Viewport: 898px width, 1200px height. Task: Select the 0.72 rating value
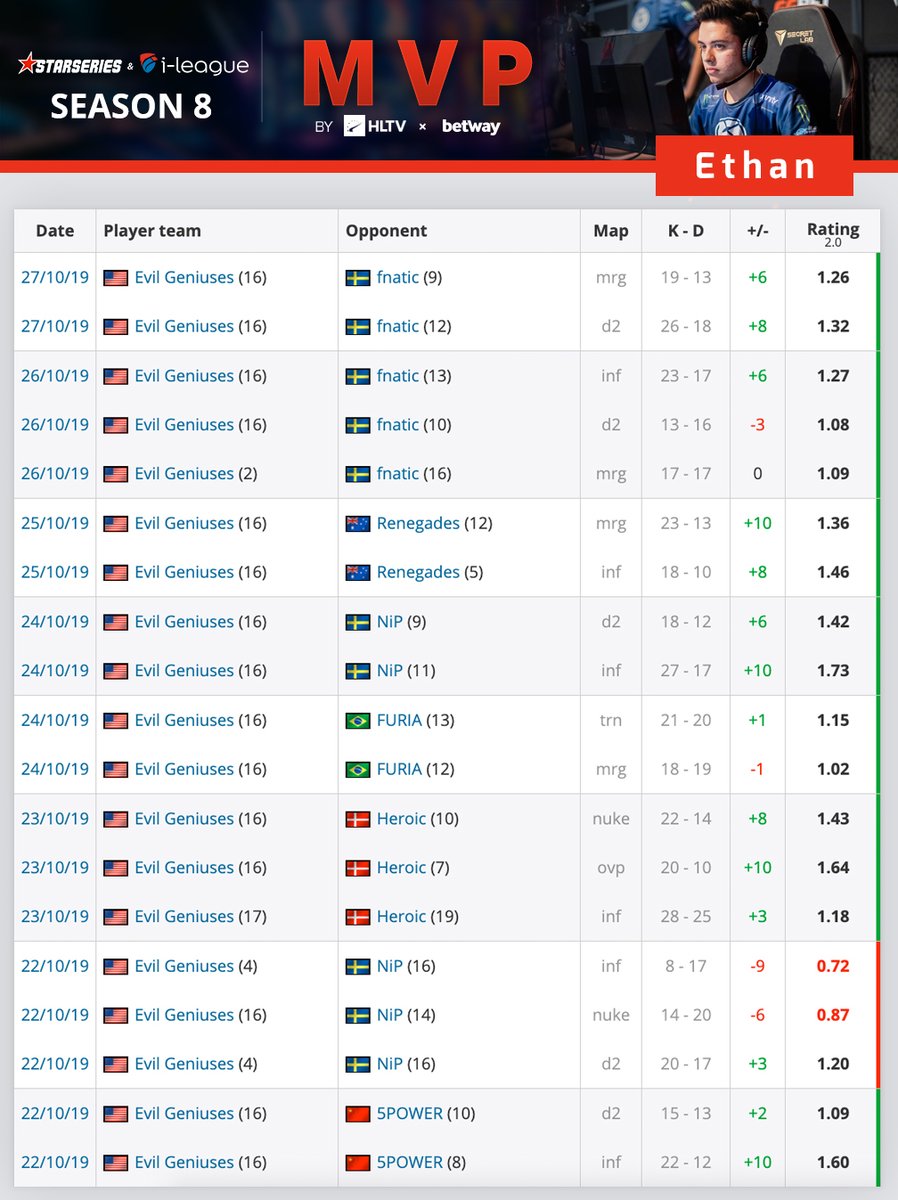[x=833, y=966]
